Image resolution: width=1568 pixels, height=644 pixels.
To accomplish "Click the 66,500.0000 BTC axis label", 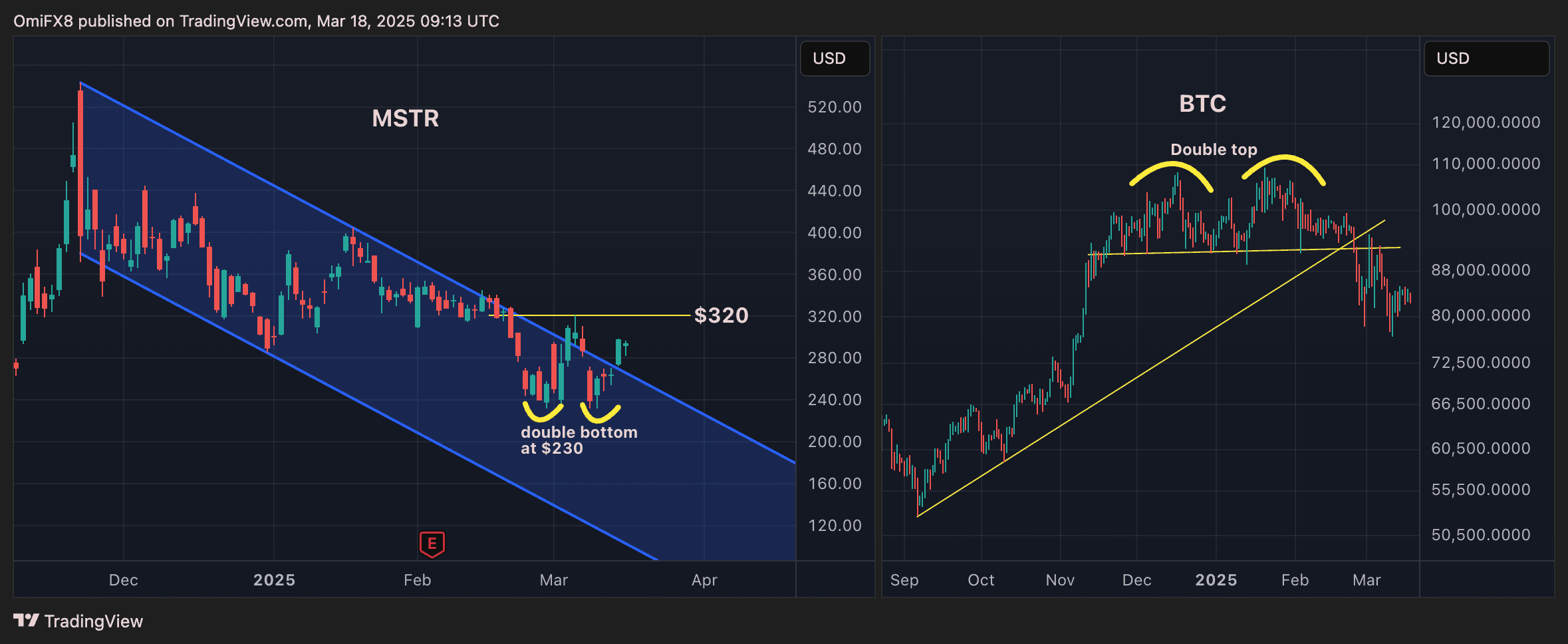I will click(1481, 404).
